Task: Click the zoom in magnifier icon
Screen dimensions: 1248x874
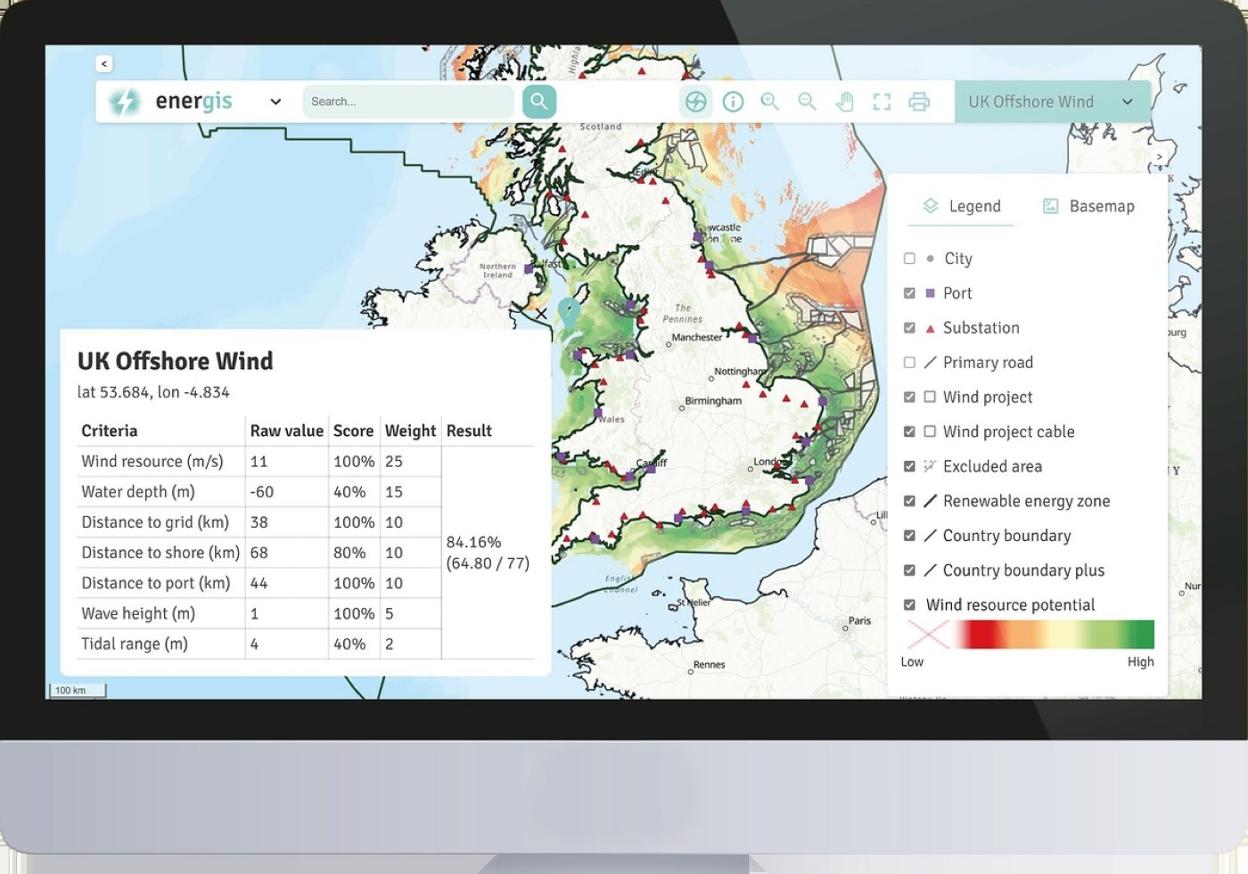Action: [770, 102]
